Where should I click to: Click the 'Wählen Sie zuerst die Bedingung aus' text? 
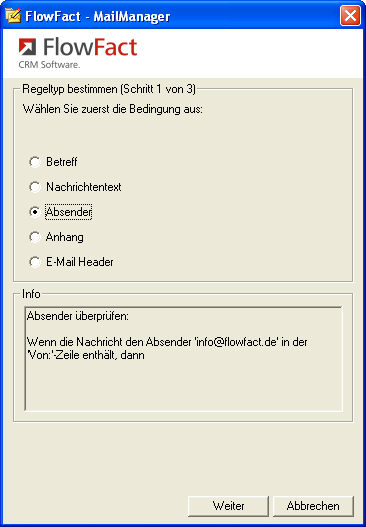pyautogui.click(x=113, y=109)
